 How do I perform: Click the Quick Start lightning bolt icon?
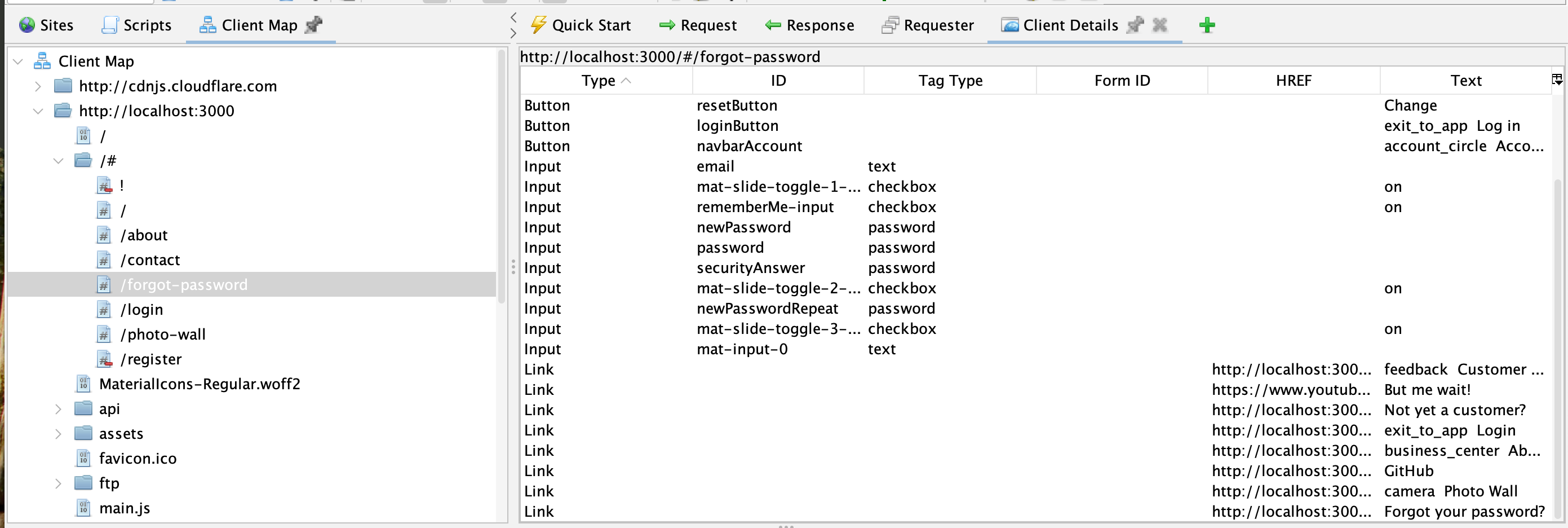538,25
